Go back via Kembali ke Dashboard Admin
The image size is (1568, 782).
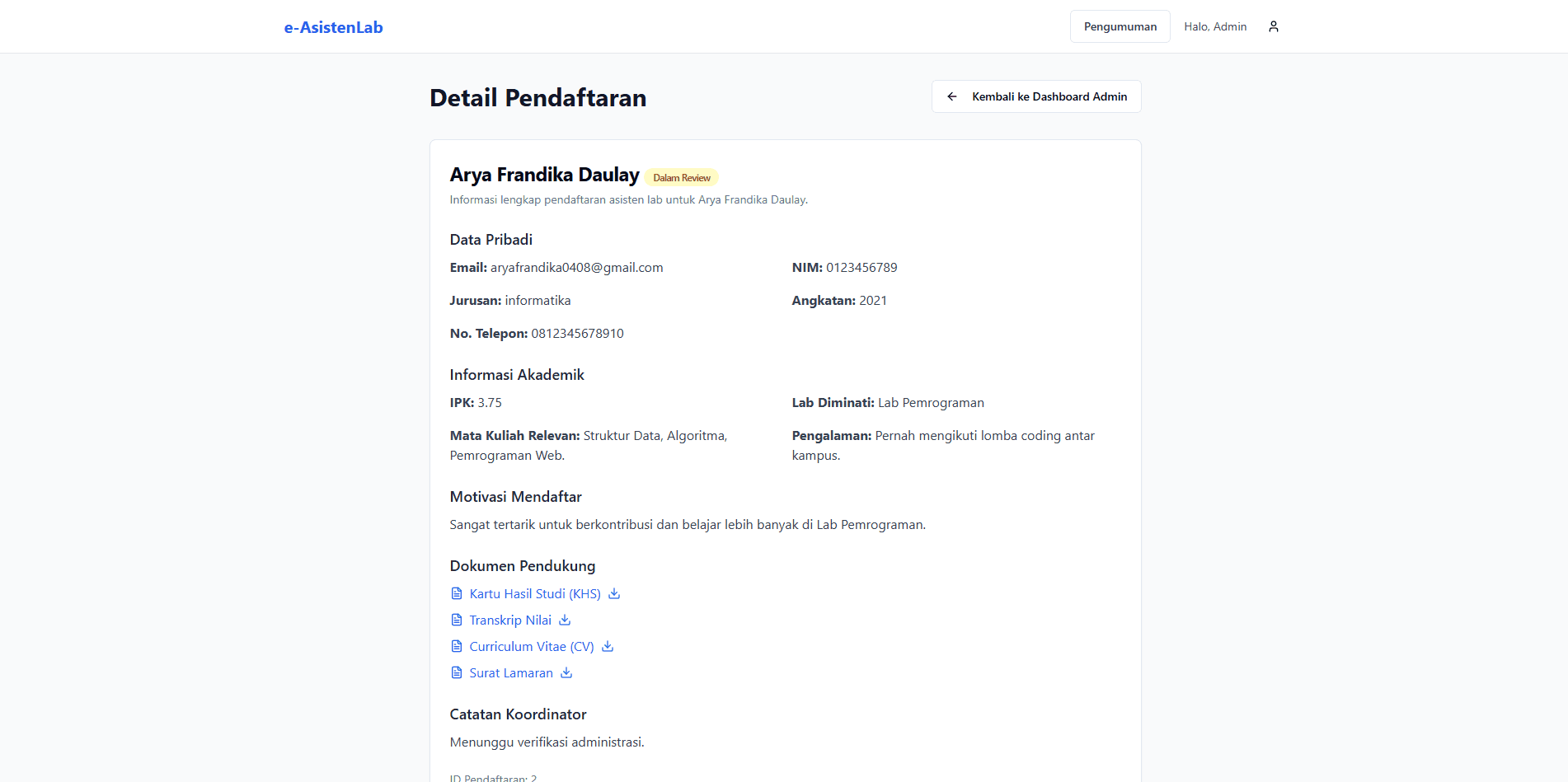pyautogui.click(x=1036, y=96)
